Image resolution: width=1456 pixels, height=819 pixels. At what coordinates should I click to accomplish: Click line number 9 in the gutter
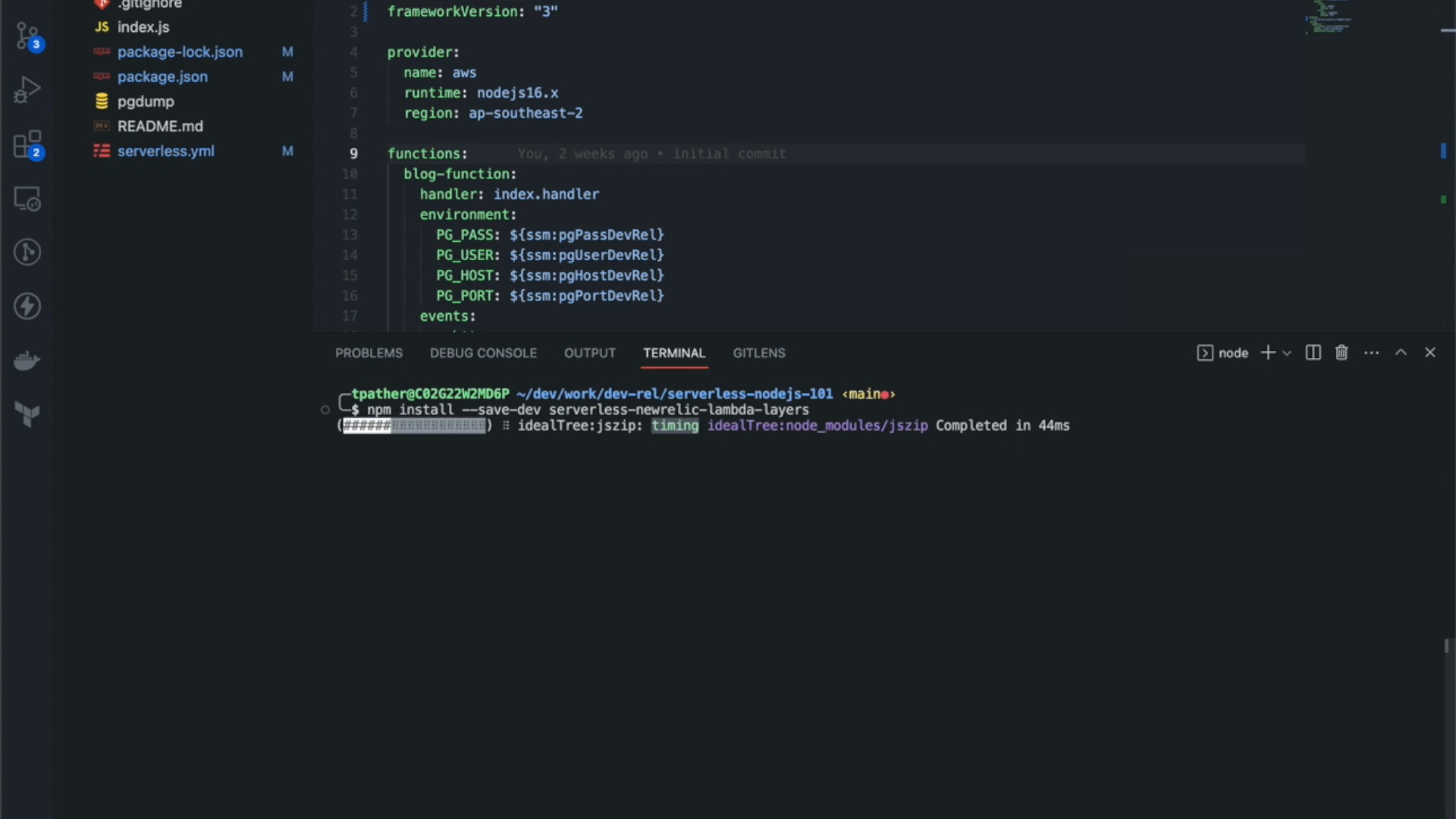tap(353, 154)
